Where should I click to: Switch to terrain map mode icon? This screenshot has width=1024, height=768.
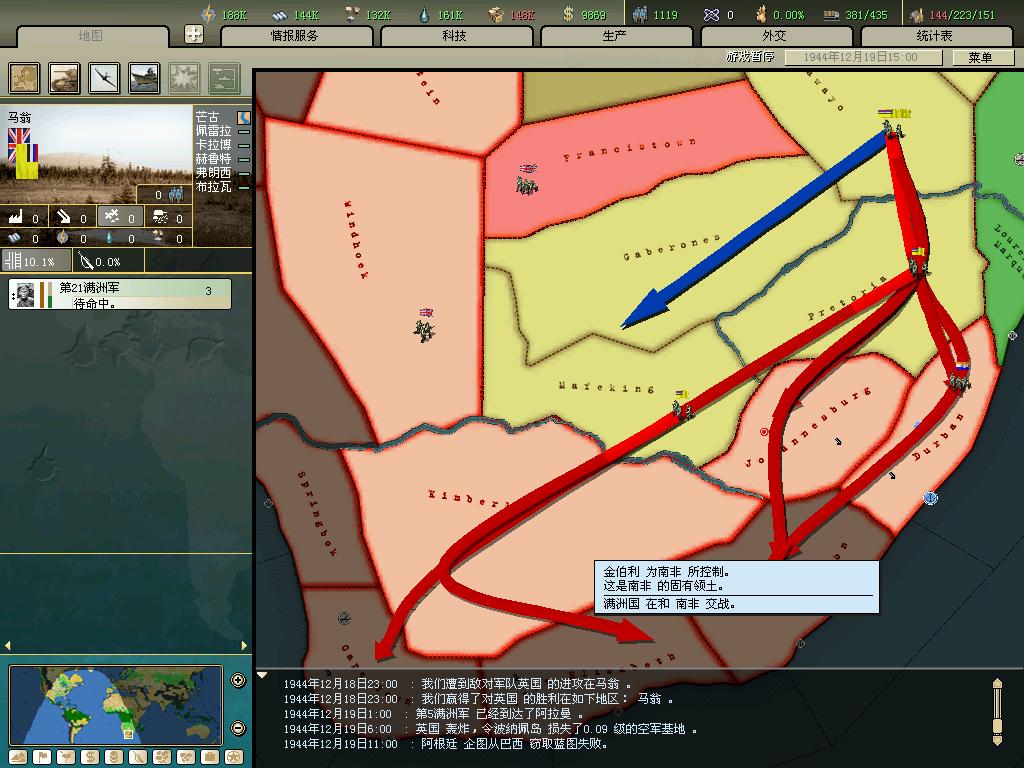pyautogui.click(x=18, y=757)
